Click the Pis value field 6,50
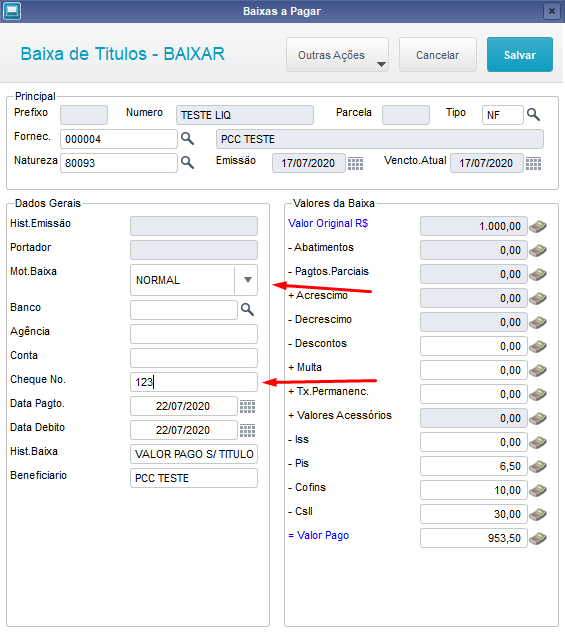 [x=474, y=466]
